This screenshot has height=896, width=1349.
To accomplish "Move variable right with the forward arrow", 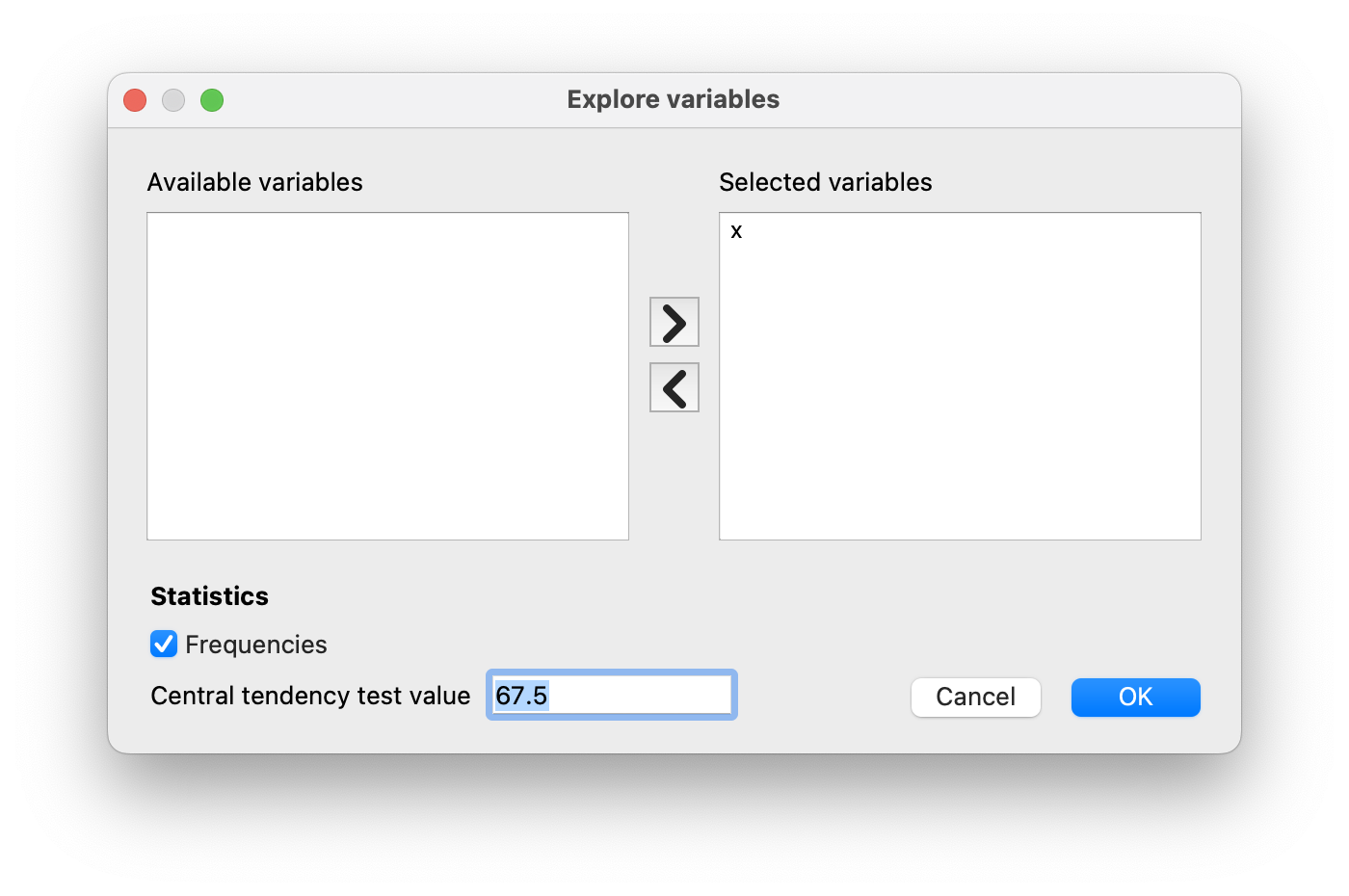I will (674, 322).
